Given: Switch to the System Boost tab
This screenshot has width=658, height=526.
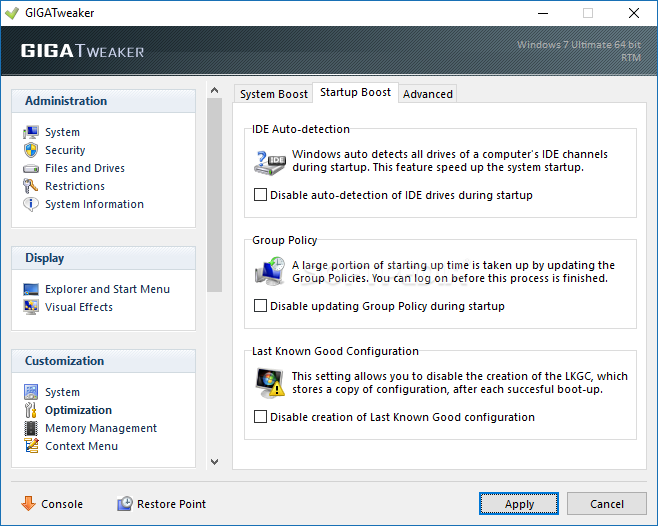Looking at the screenshot, I should (274, 94).
